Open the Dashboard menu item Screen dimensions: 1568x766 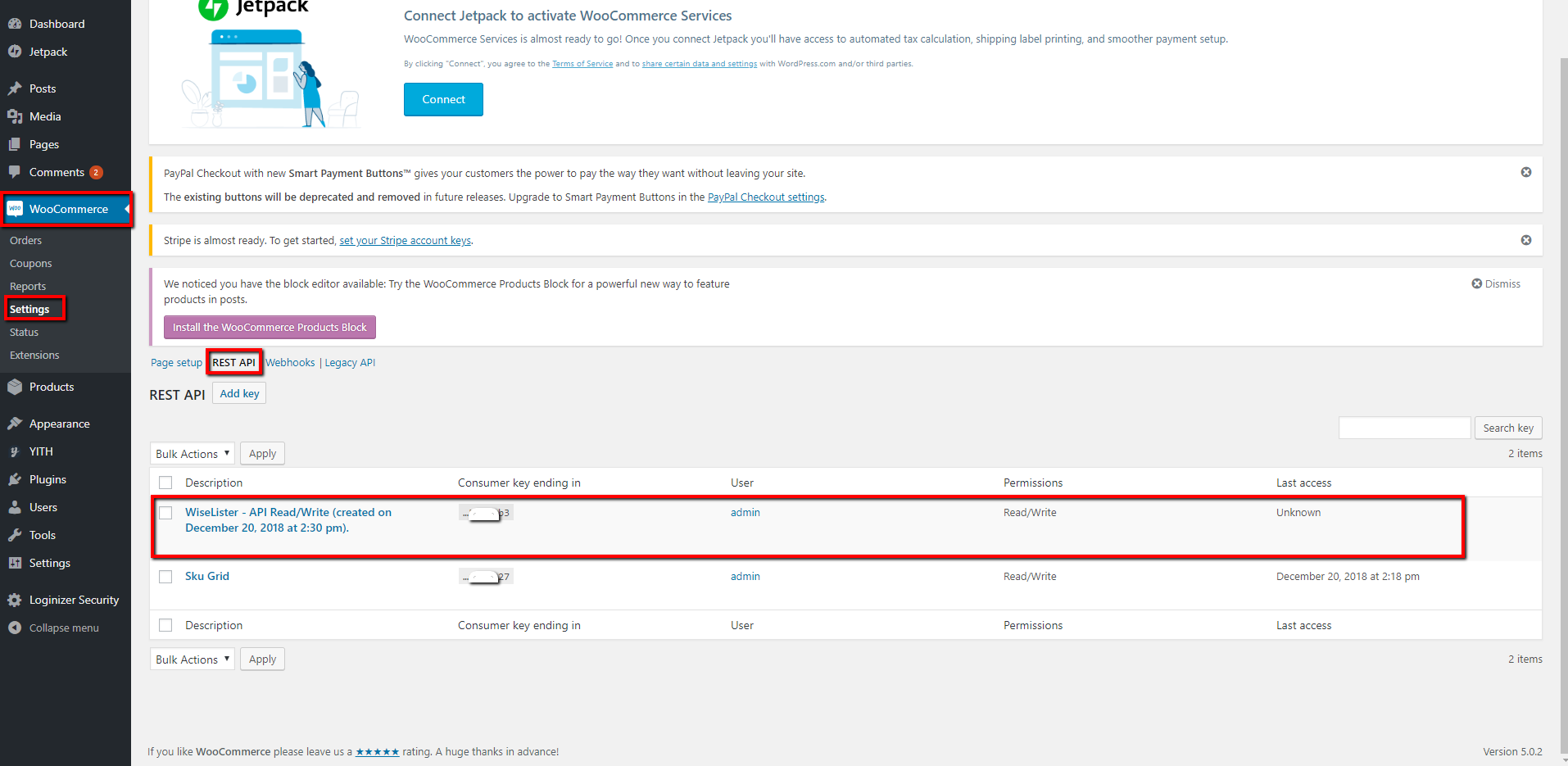click(57, 24)
